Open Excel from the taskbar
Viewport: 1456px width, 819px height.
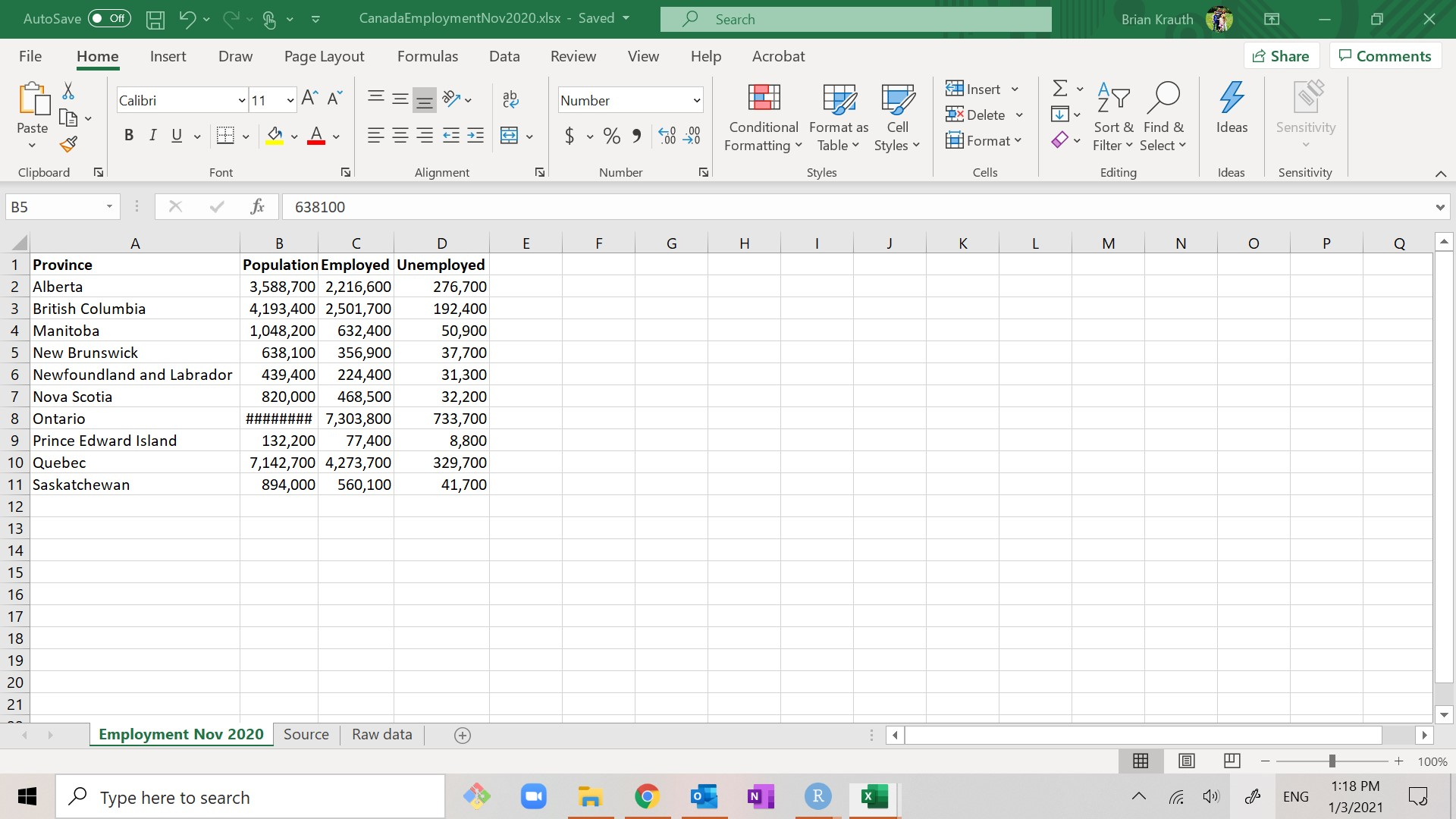click(x=874, y=796)
